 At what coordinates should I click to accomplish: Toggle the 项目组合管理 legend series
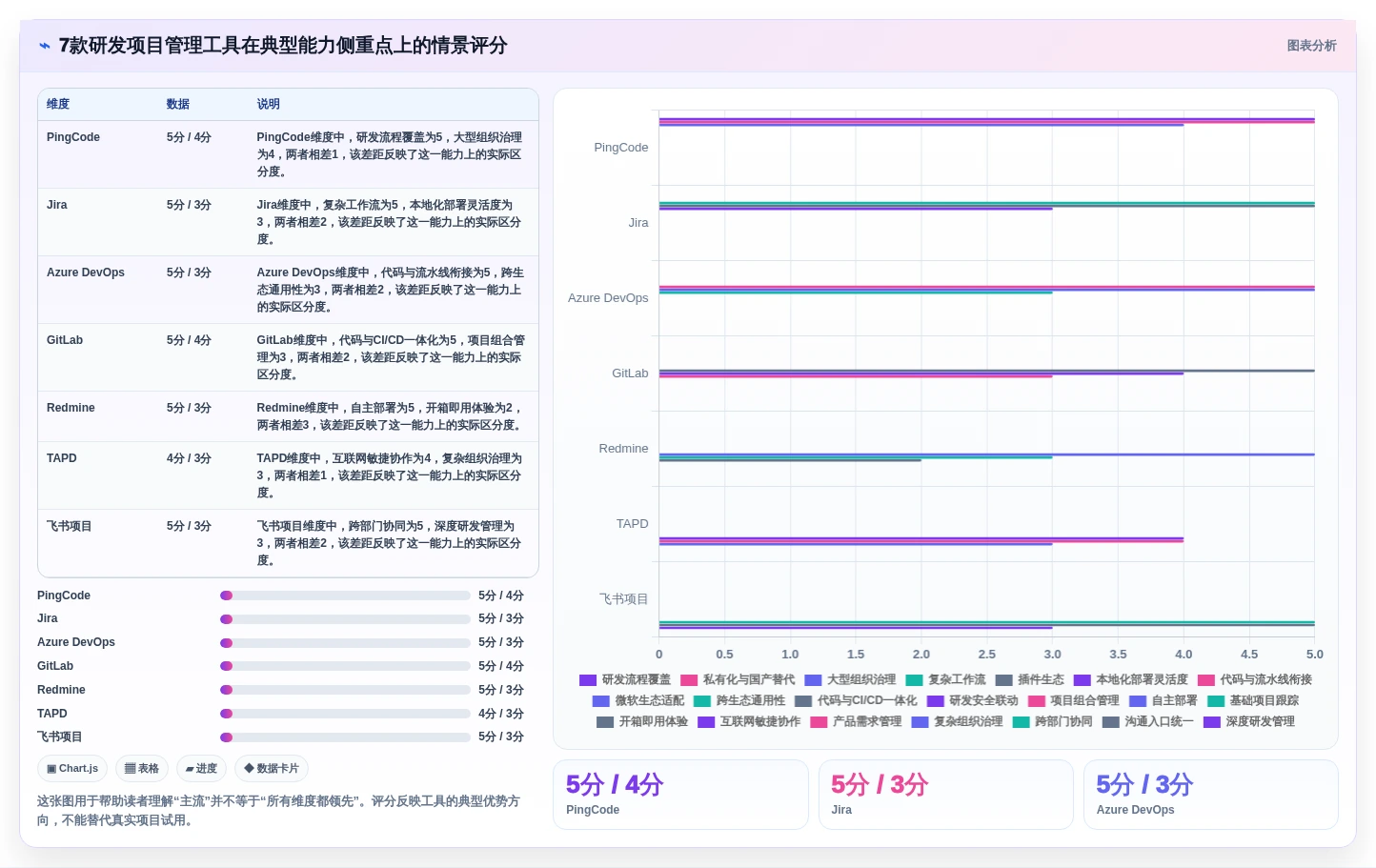tap(1073, 701)
